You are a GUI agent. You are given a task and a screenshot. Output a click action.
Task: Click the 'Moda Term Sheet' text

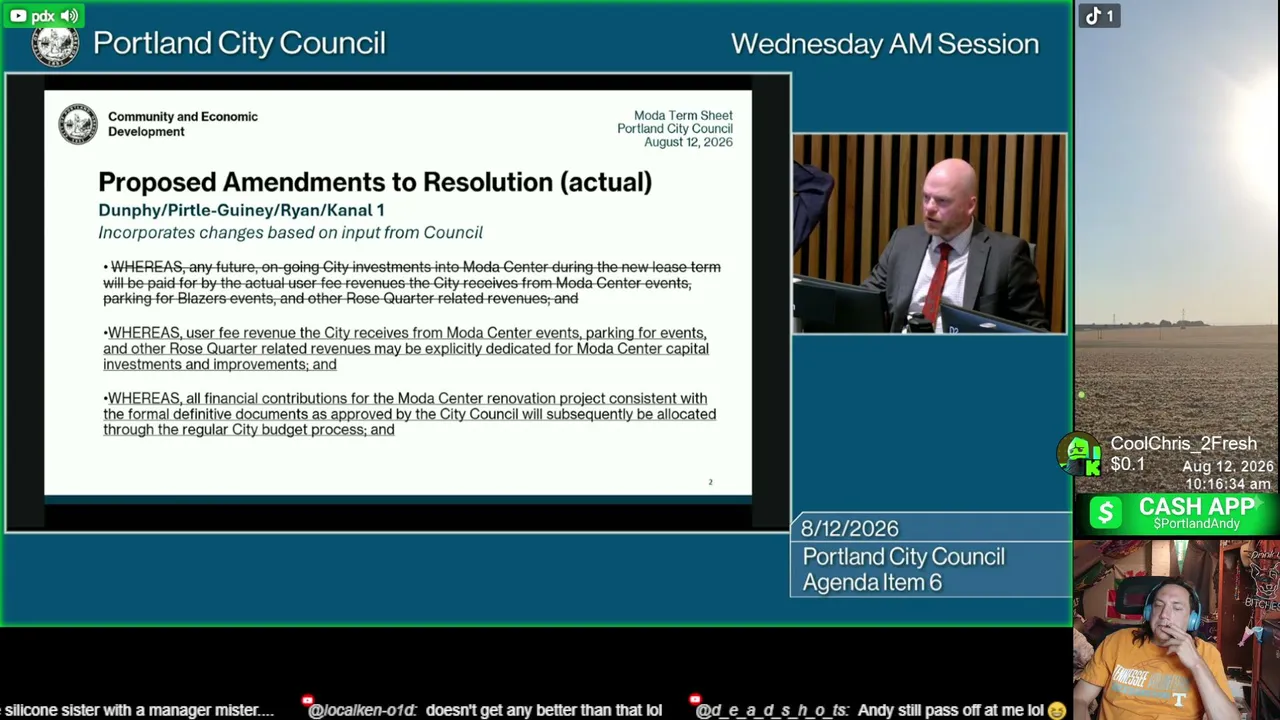click(x=683, y=116)
